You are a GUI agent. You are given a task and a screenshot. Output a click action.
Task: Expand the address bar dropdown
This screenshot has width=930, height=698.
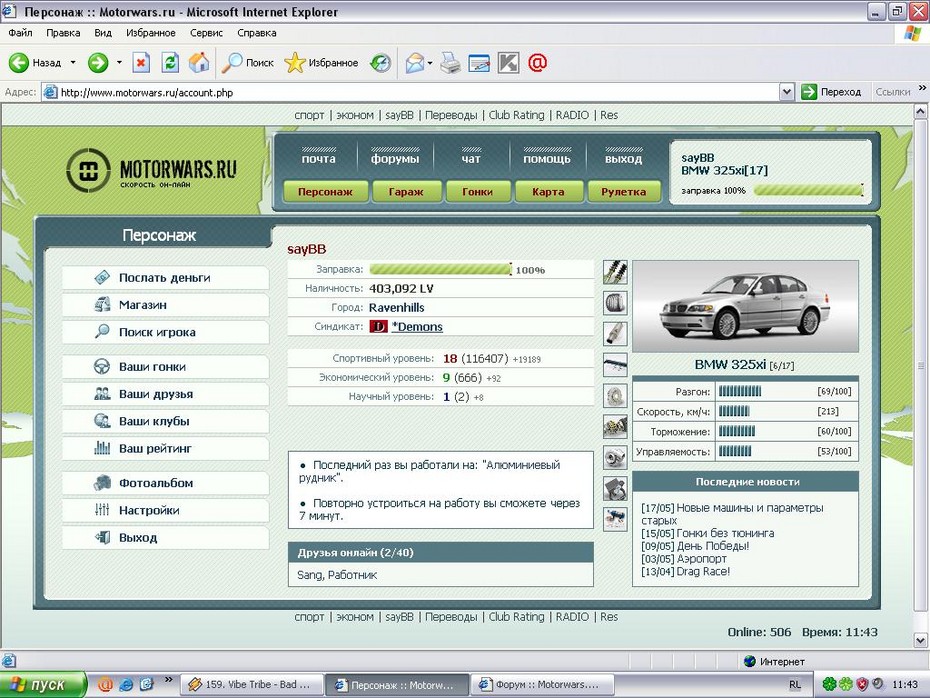tap(786, 92)
